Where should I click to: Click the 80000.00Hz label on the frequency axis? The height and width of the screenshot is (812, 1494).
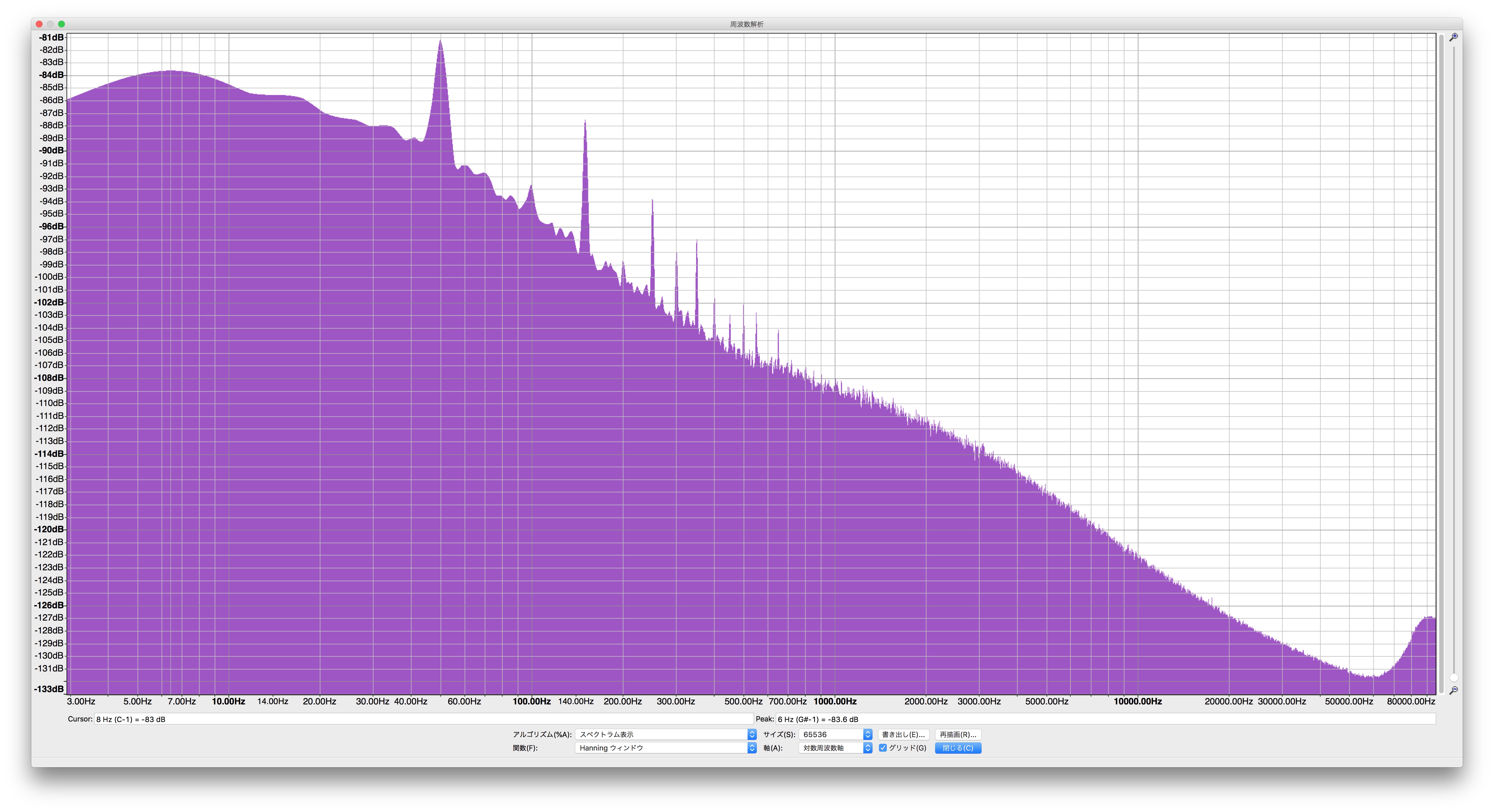tap(1411, 701)
